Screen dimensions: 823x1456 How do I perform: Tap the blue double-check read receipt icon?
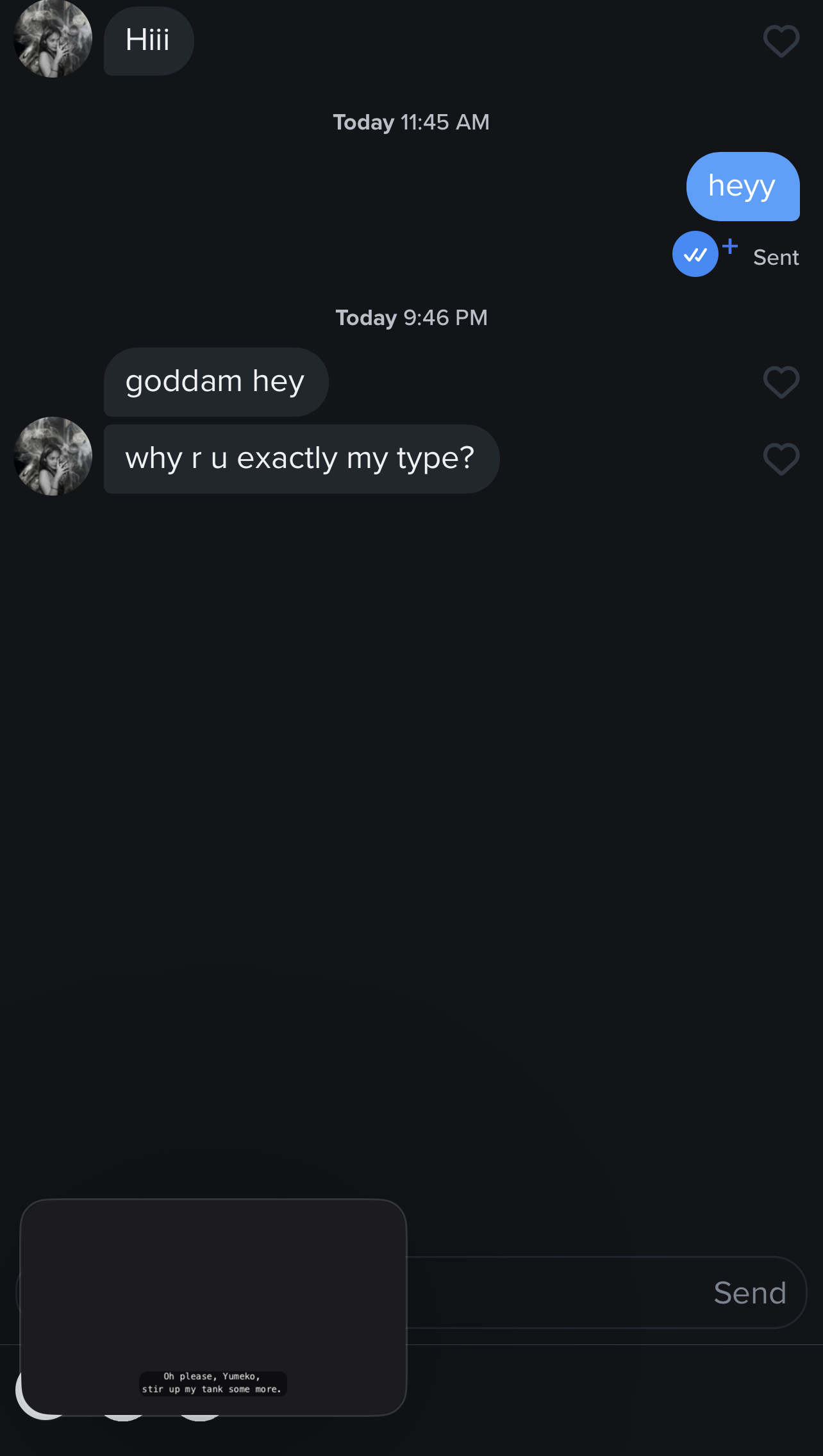695,254
